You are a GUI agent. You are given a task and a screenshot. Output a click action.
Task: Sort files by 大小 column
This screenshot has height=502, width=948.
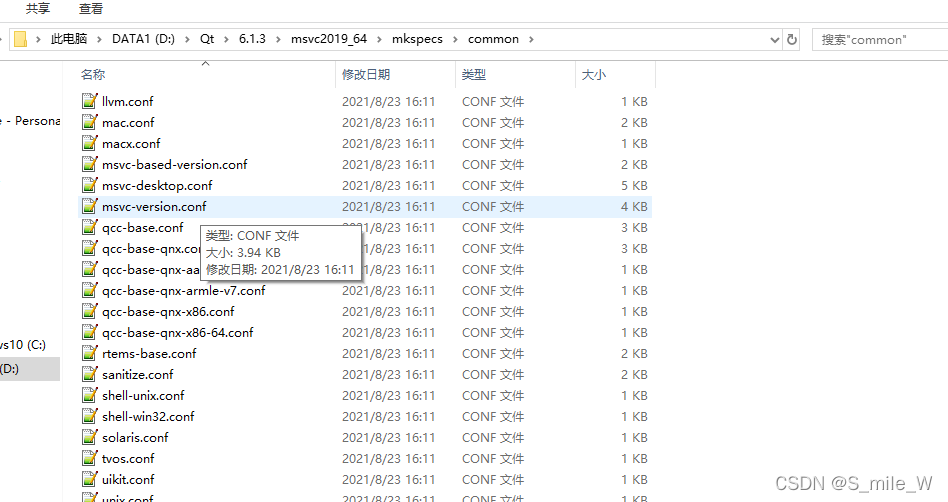pyautogui.click(x=594, y=74)
